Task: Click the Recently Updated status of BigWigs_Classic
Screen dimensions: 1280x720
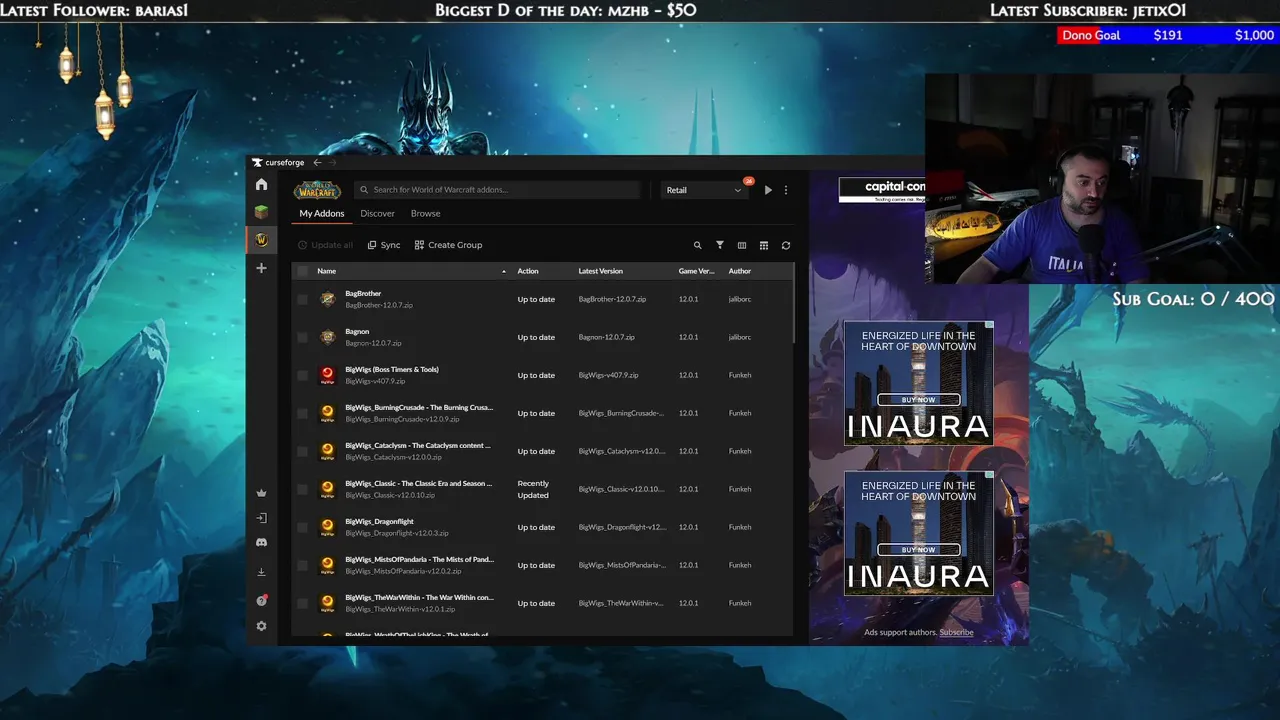Action: pyautogui.click(x=533, y=489)
